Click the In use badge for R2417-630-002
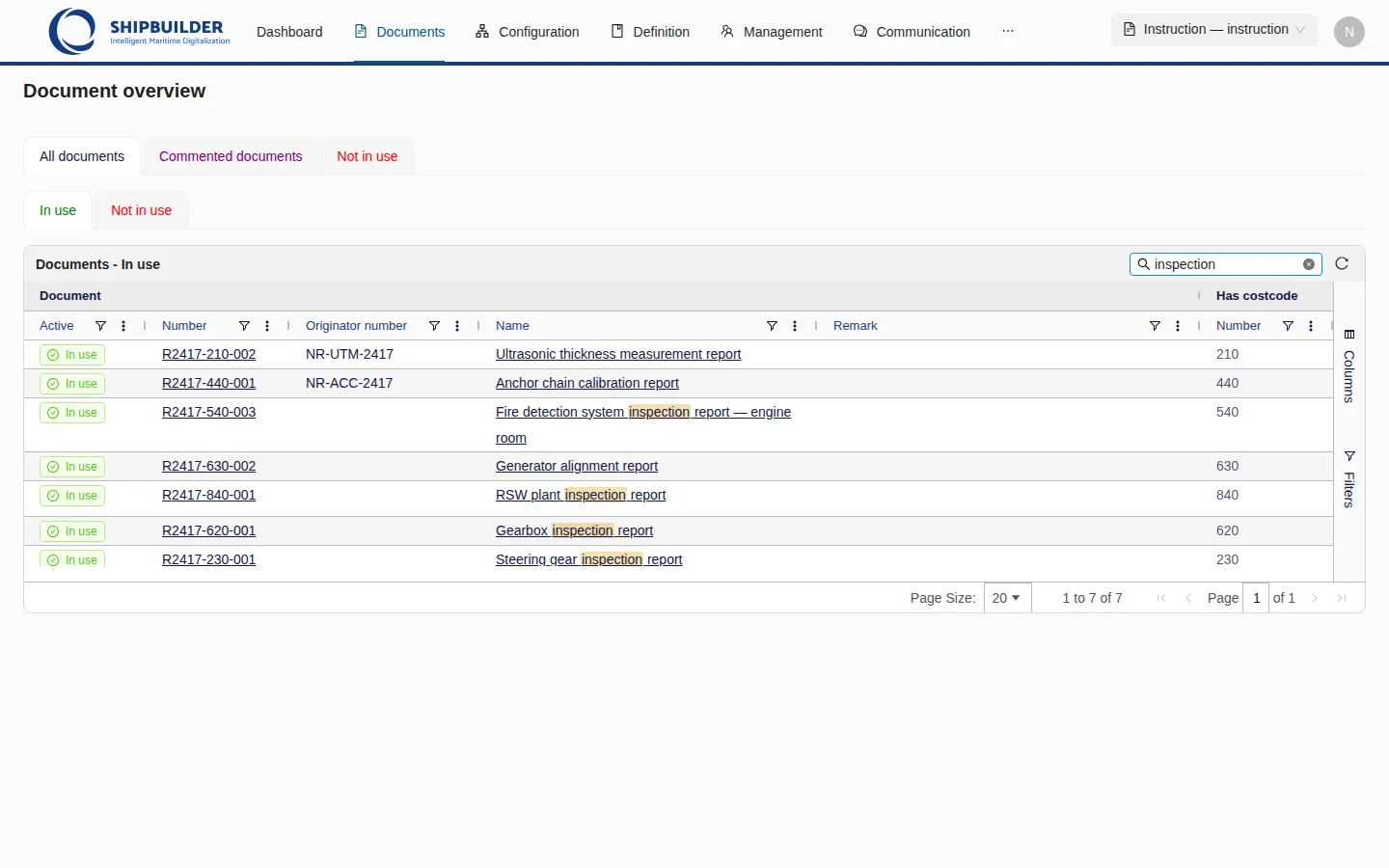 (x=72, y=467)
